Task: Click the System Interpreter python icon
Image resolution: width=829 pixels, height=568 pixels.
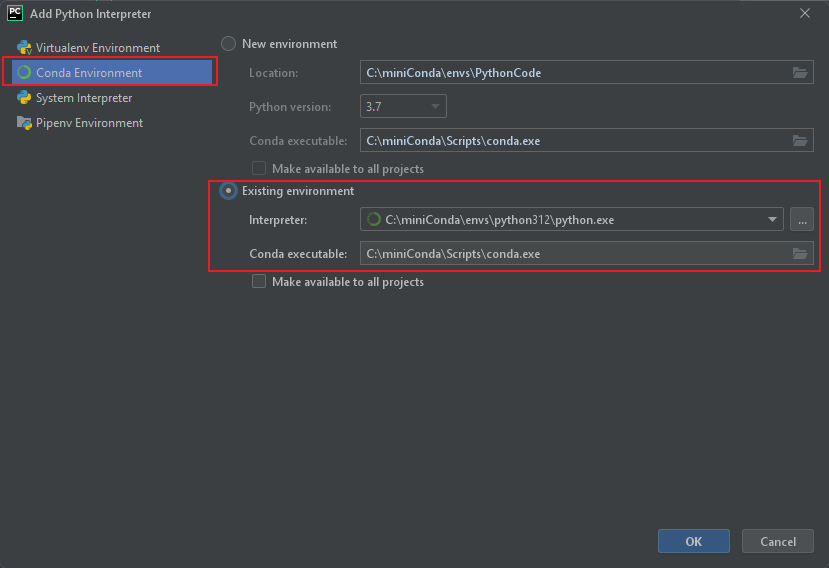Action: point(24,98)
